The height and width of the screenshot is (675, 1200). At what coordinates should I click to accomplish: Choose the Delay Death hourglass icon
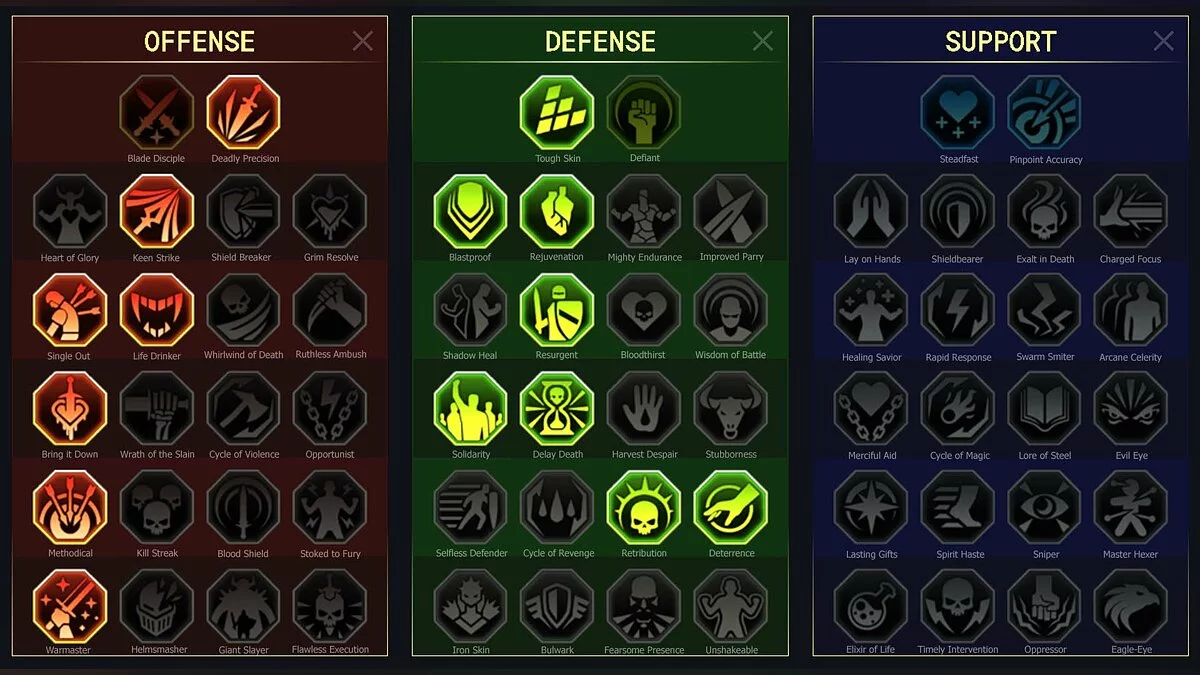(557, 409)
